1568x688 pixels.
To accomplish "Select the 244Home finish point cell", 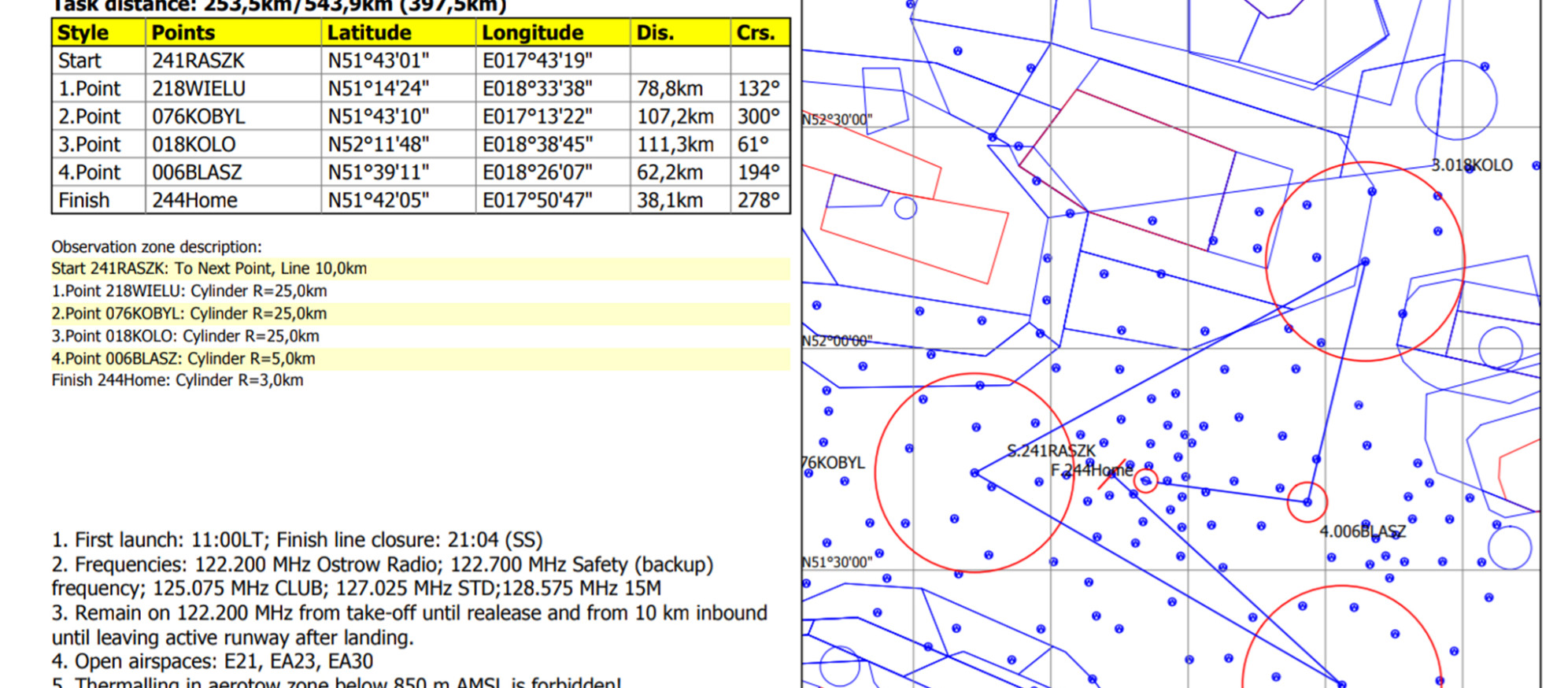I will 194,201.
